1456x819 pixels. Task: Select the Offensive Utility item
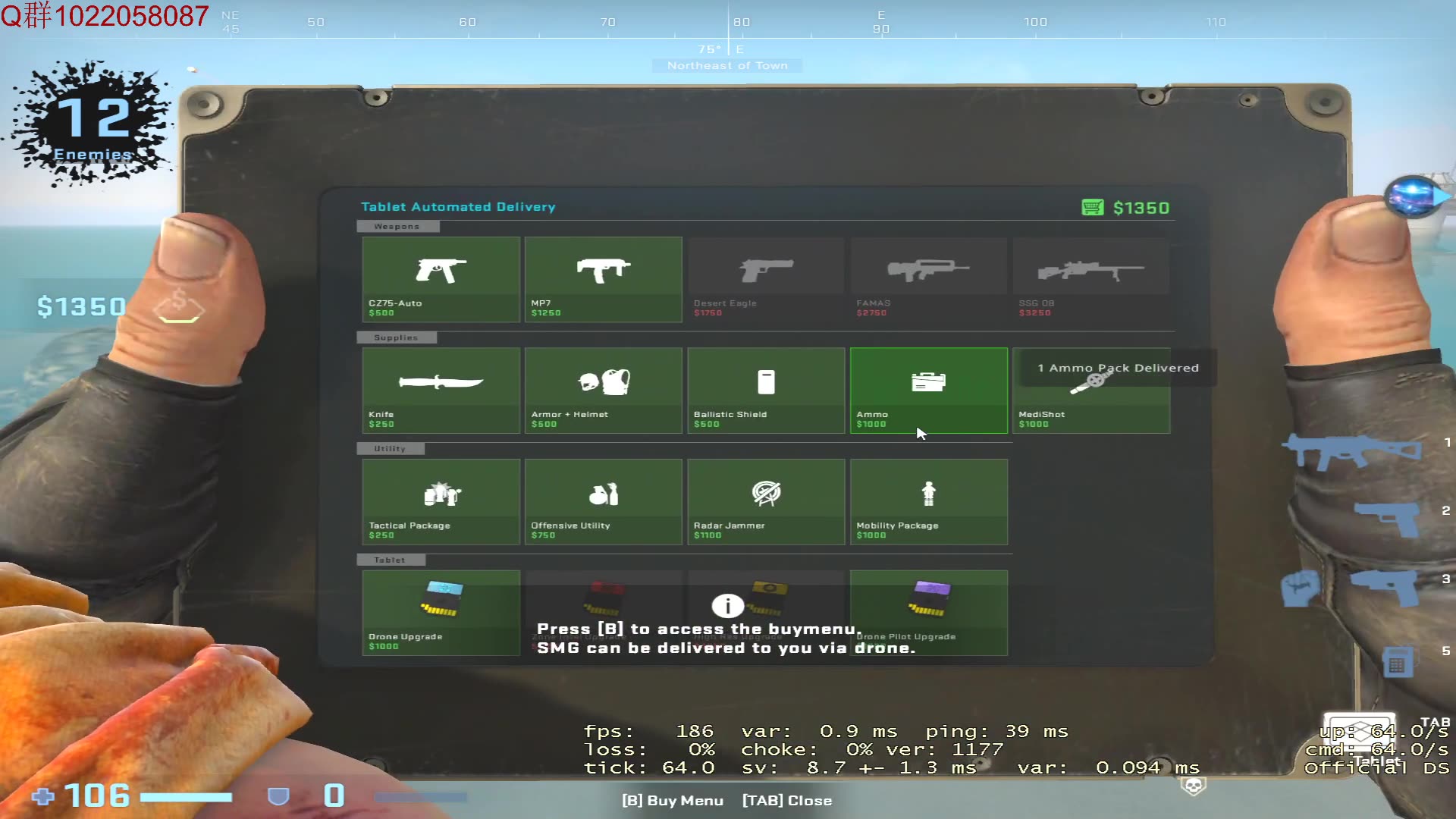coord(604,500)
